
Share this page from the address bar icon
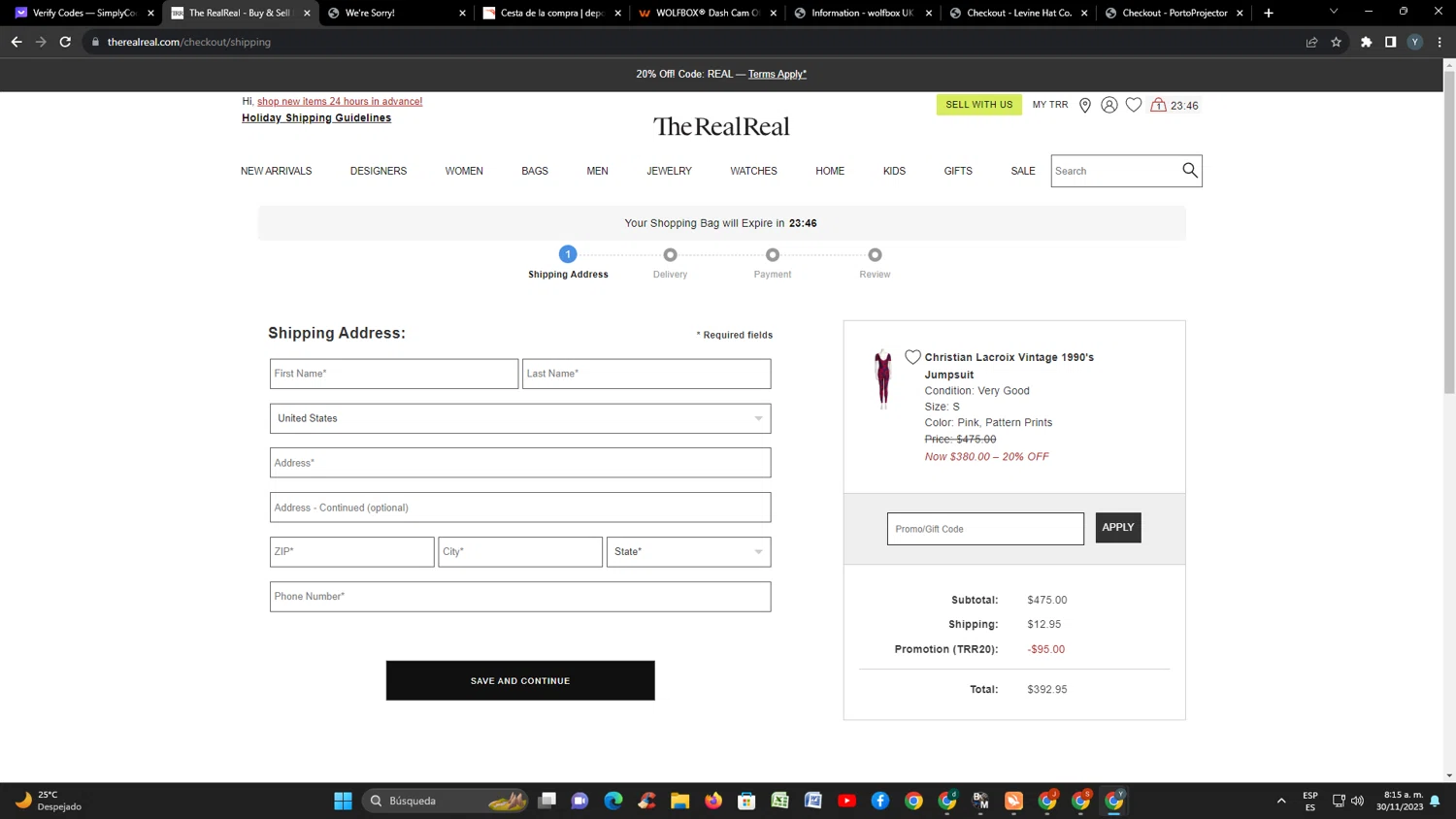(1311, 42)
